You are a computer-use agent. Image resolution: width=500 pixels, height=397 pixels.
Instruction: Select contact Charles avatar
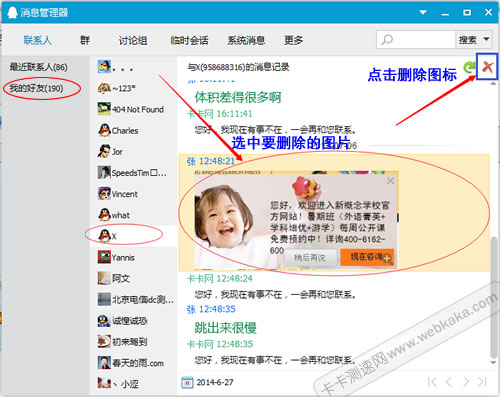[x=104, y=130]
